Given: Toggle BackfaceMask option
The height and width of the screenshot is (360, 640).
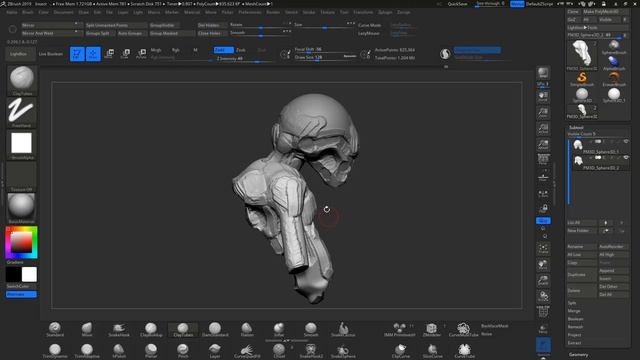Looking at the screenshot, I should 494,326.
